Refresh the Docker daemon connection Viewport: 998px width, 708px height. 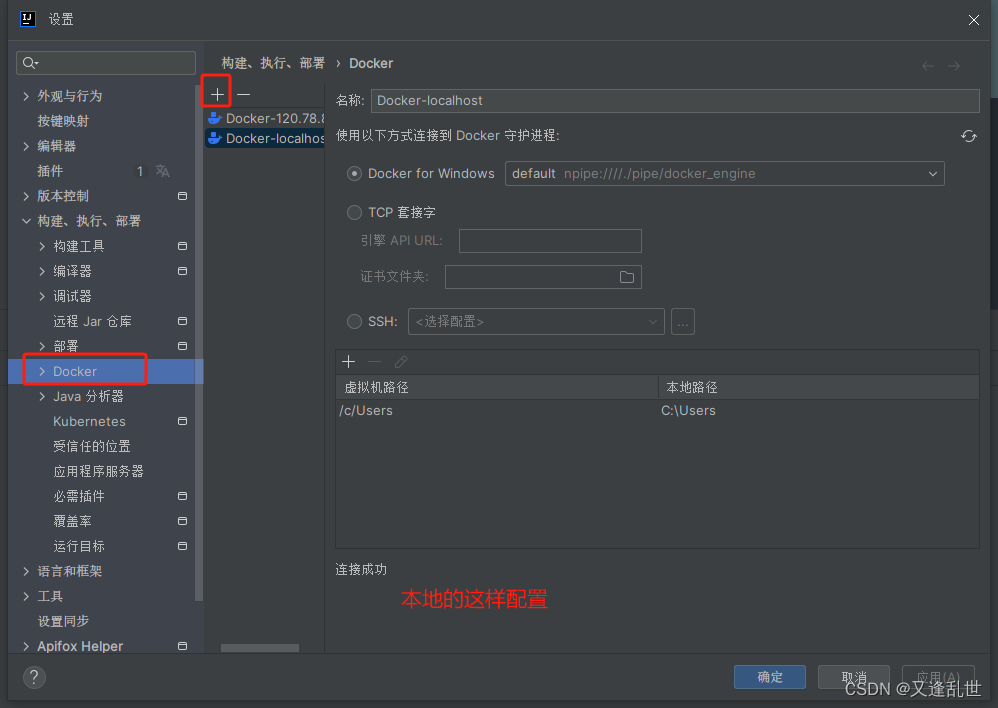[x=969, y=136]
